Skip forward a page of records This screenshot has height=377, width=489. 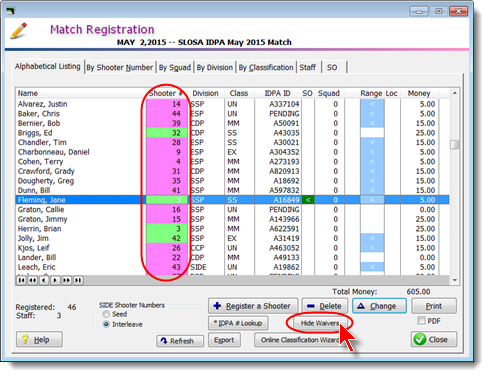67,280
